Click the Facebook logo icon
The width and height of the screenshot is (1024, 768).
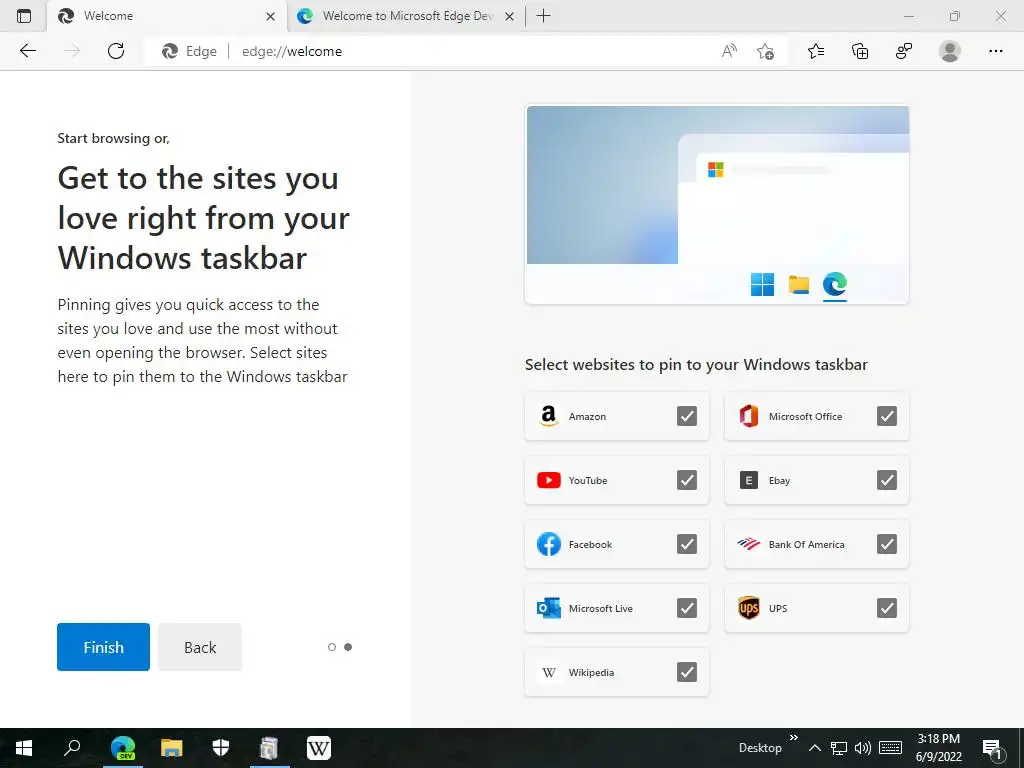(x=549, y=544)
